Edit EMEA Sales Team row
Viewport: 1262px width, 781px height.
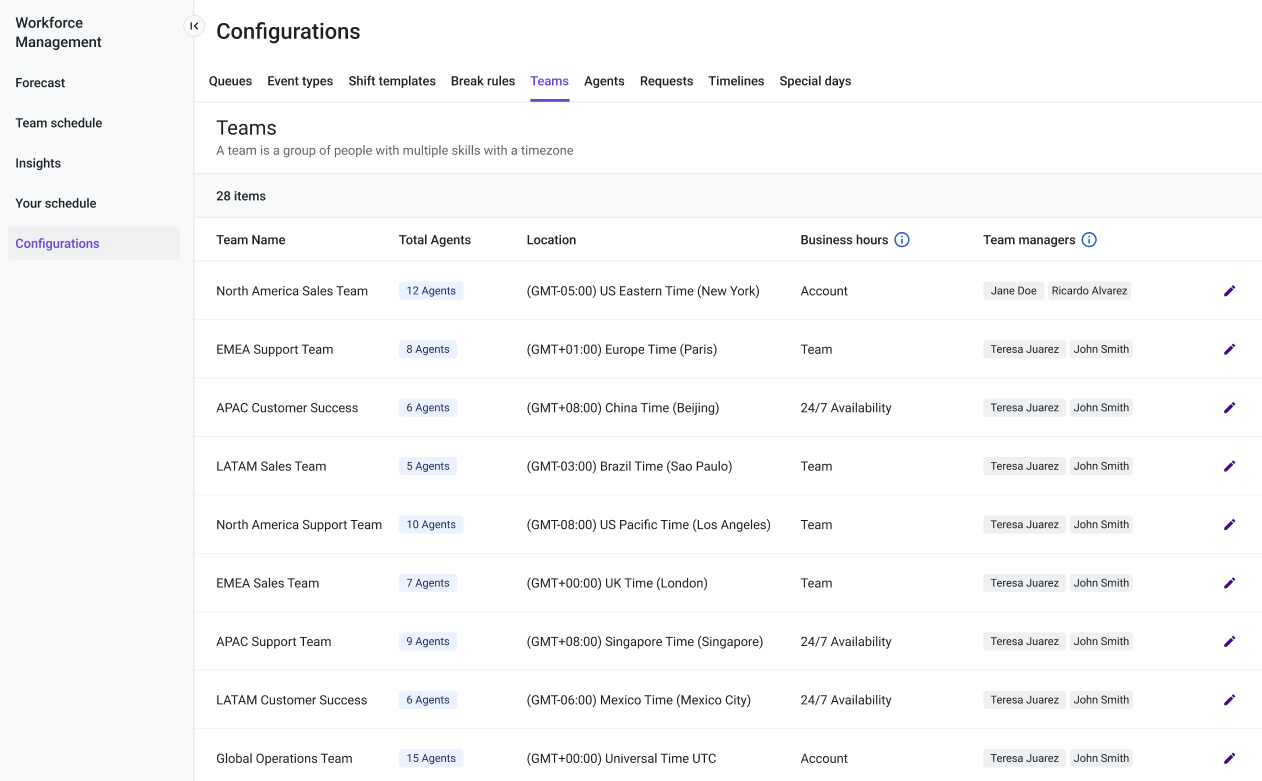point(1229,583)
